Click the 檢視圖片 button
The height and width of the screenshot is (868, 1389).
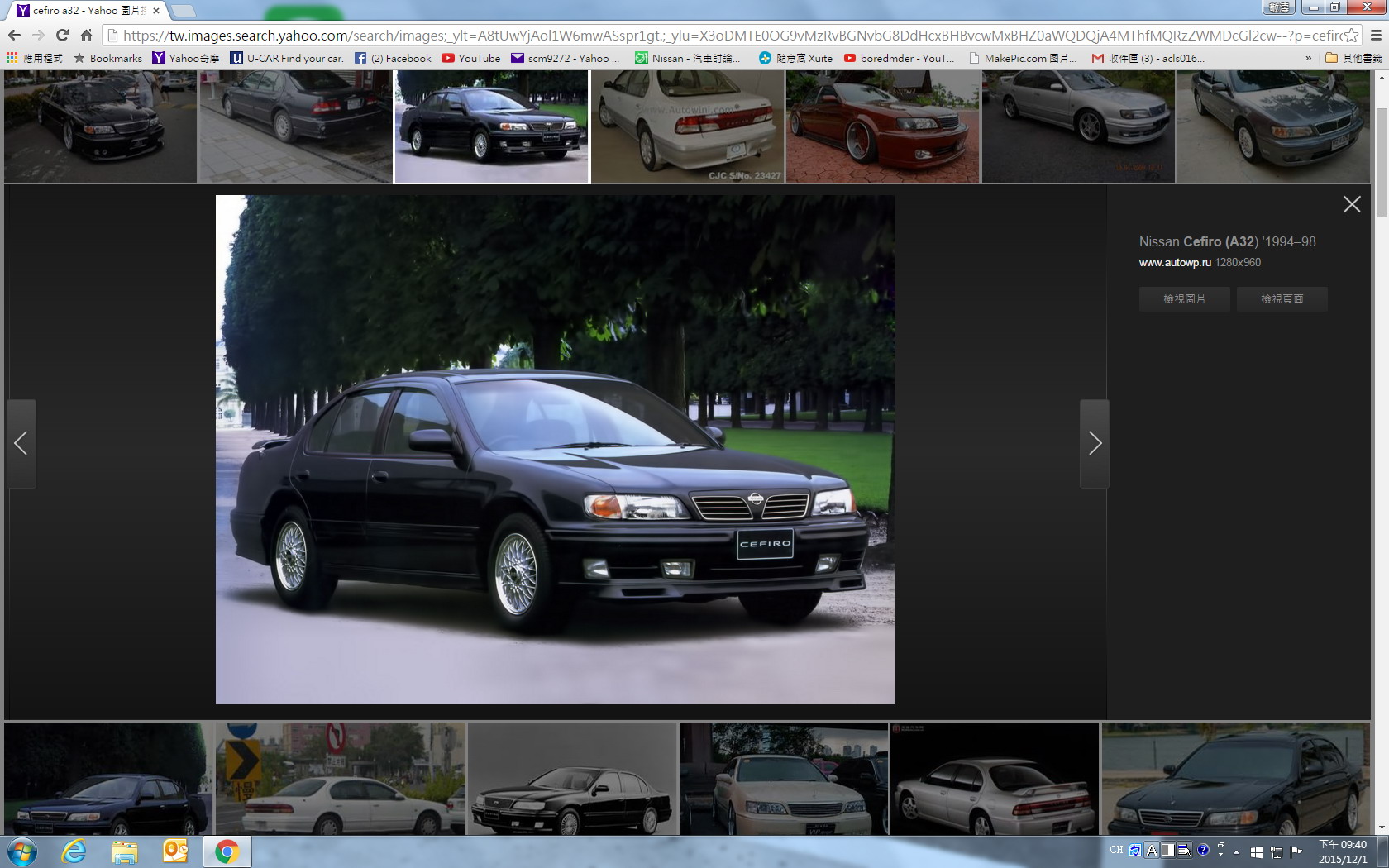coord(1184,299)
